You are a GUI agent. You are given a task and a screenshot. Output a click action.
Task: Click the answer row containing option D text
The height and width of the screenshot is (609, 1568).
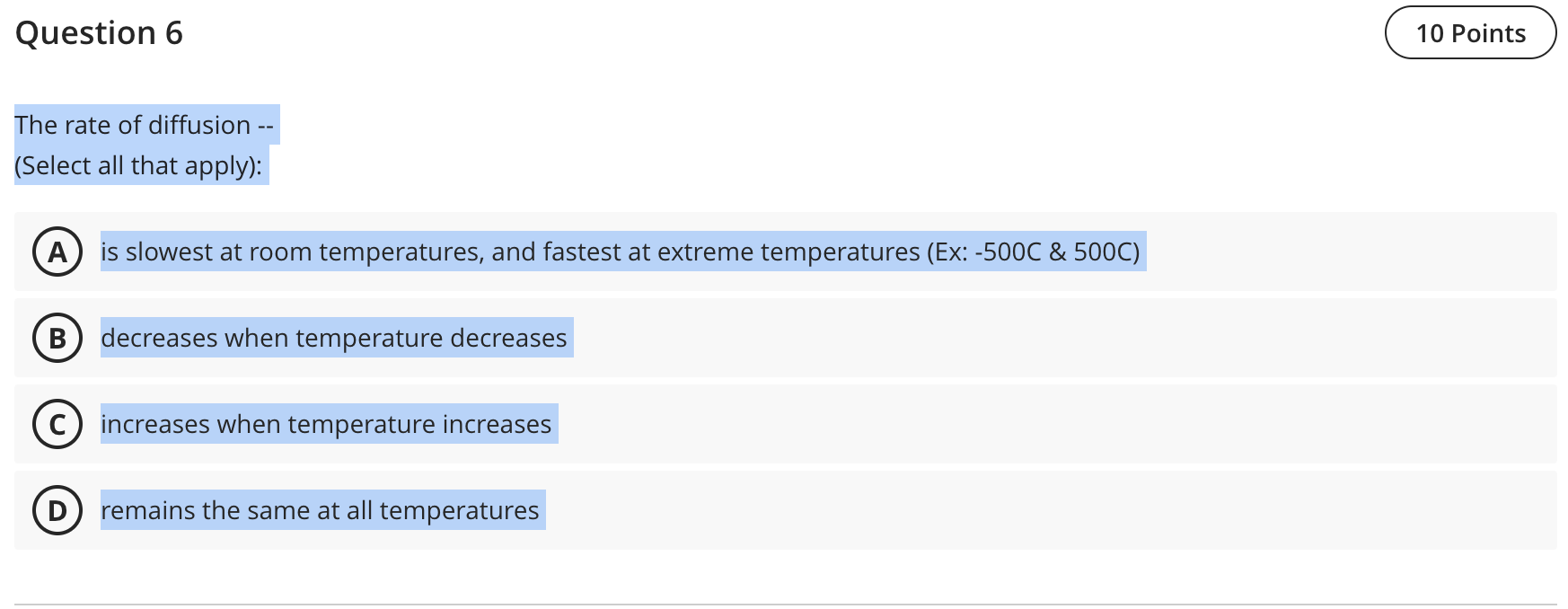pos(319,510)
